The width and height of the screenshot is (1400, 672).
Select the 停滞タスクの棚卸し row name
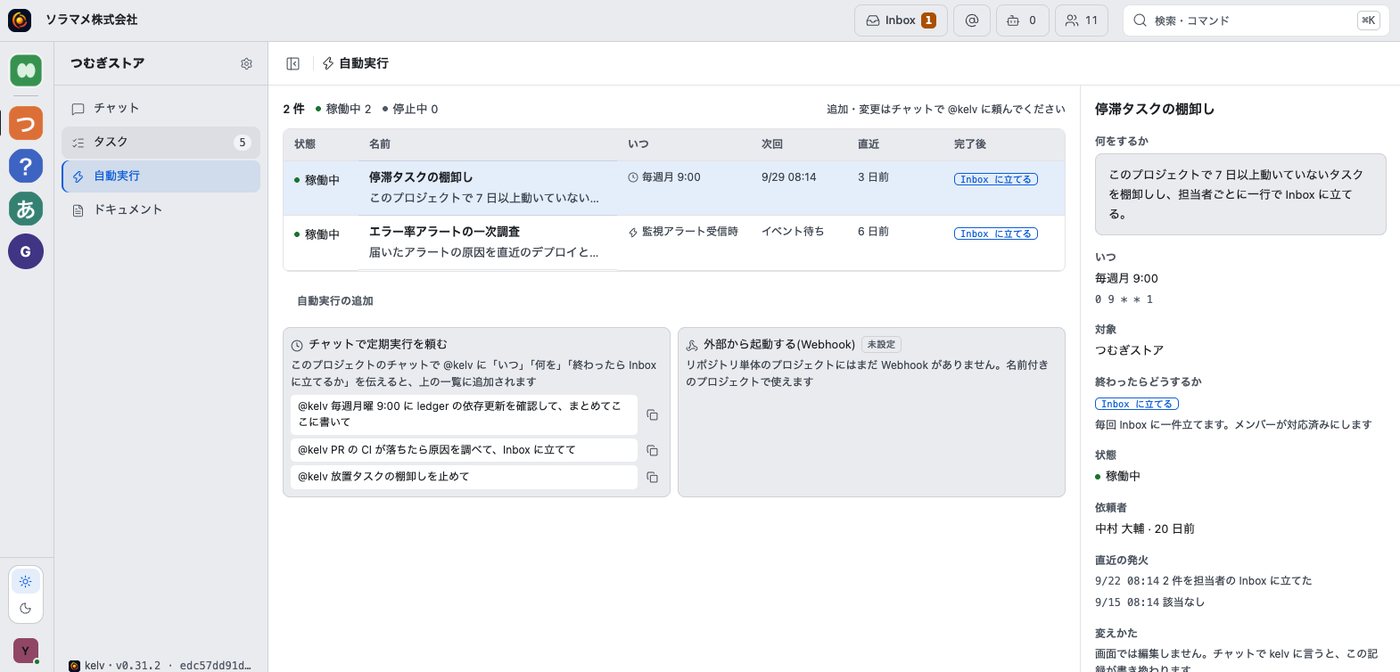pos(421,178)
